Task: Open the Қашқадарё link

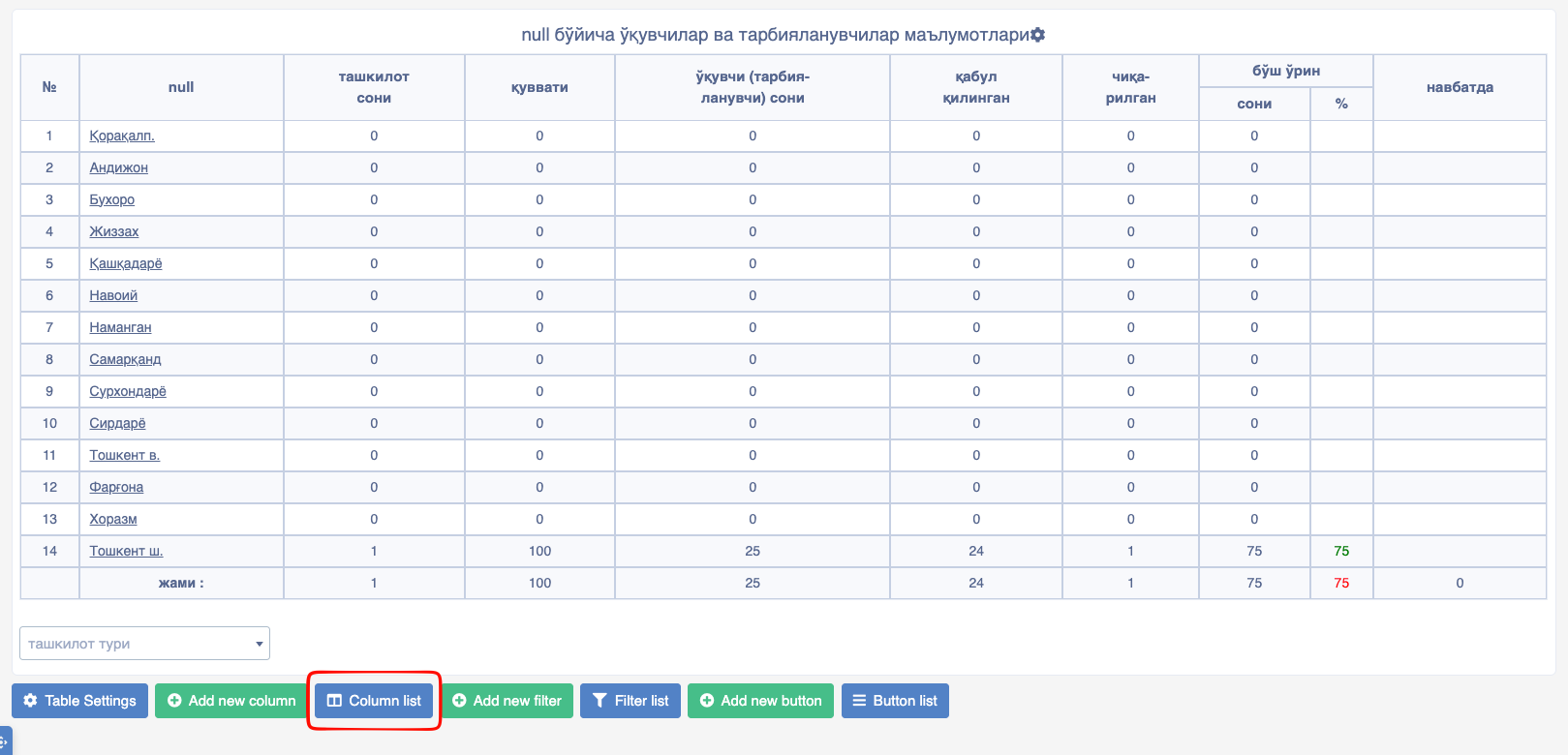Action: coord(126,263)
